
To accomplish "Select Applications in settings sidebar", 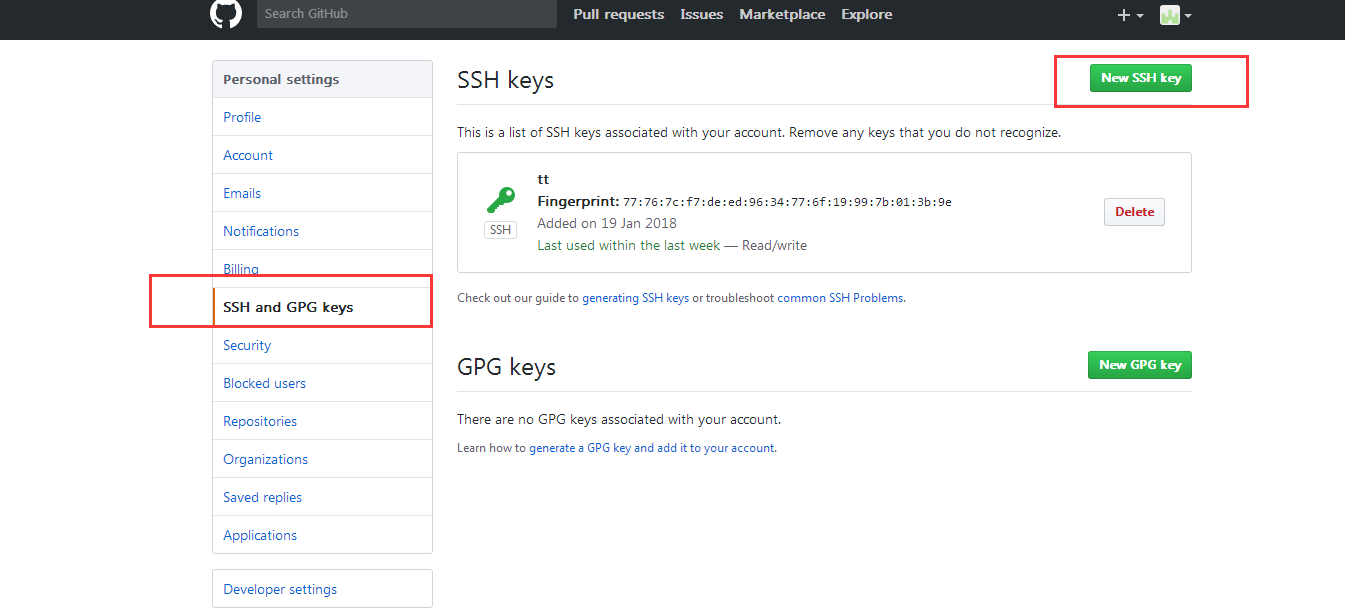I will [322, 535].
